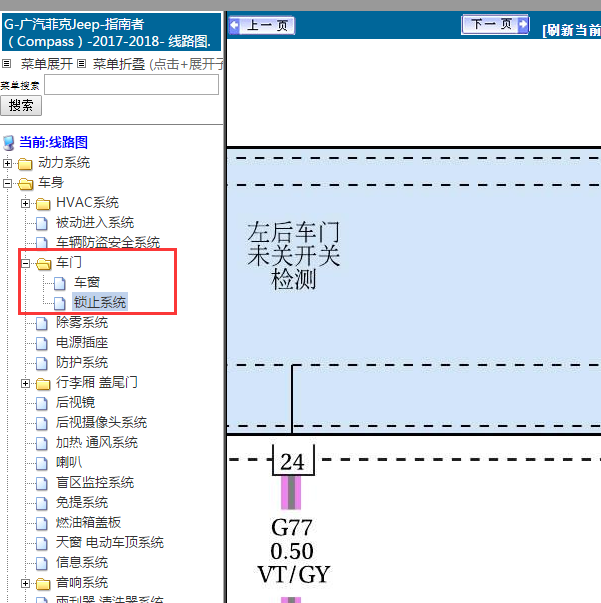Viewport: 601px width, 603px height.
Task: Click page icon beside 电源插座
Action: [42, 343]
